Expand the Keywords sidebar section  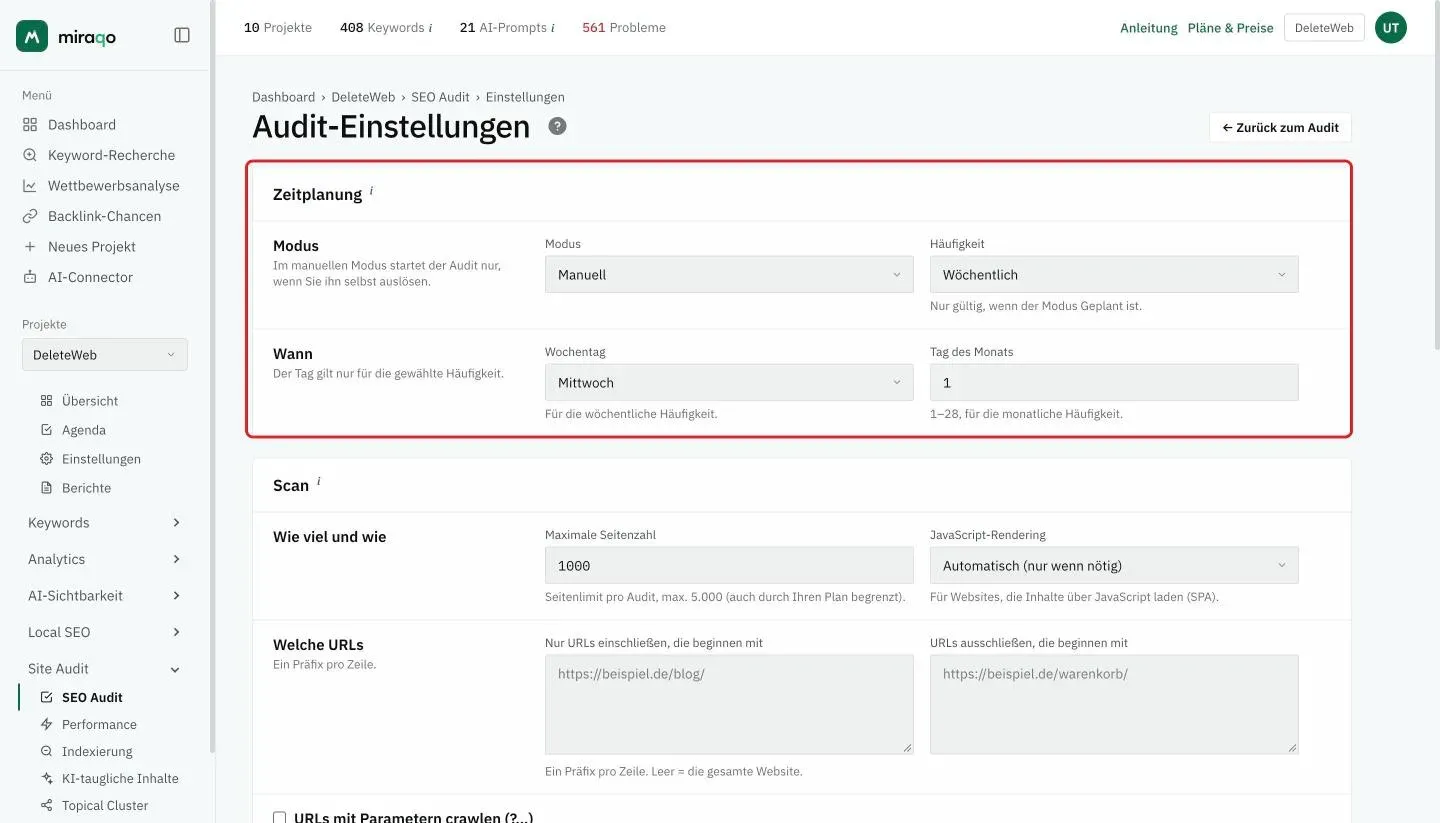pyautogui.click(x=105, y=523)
